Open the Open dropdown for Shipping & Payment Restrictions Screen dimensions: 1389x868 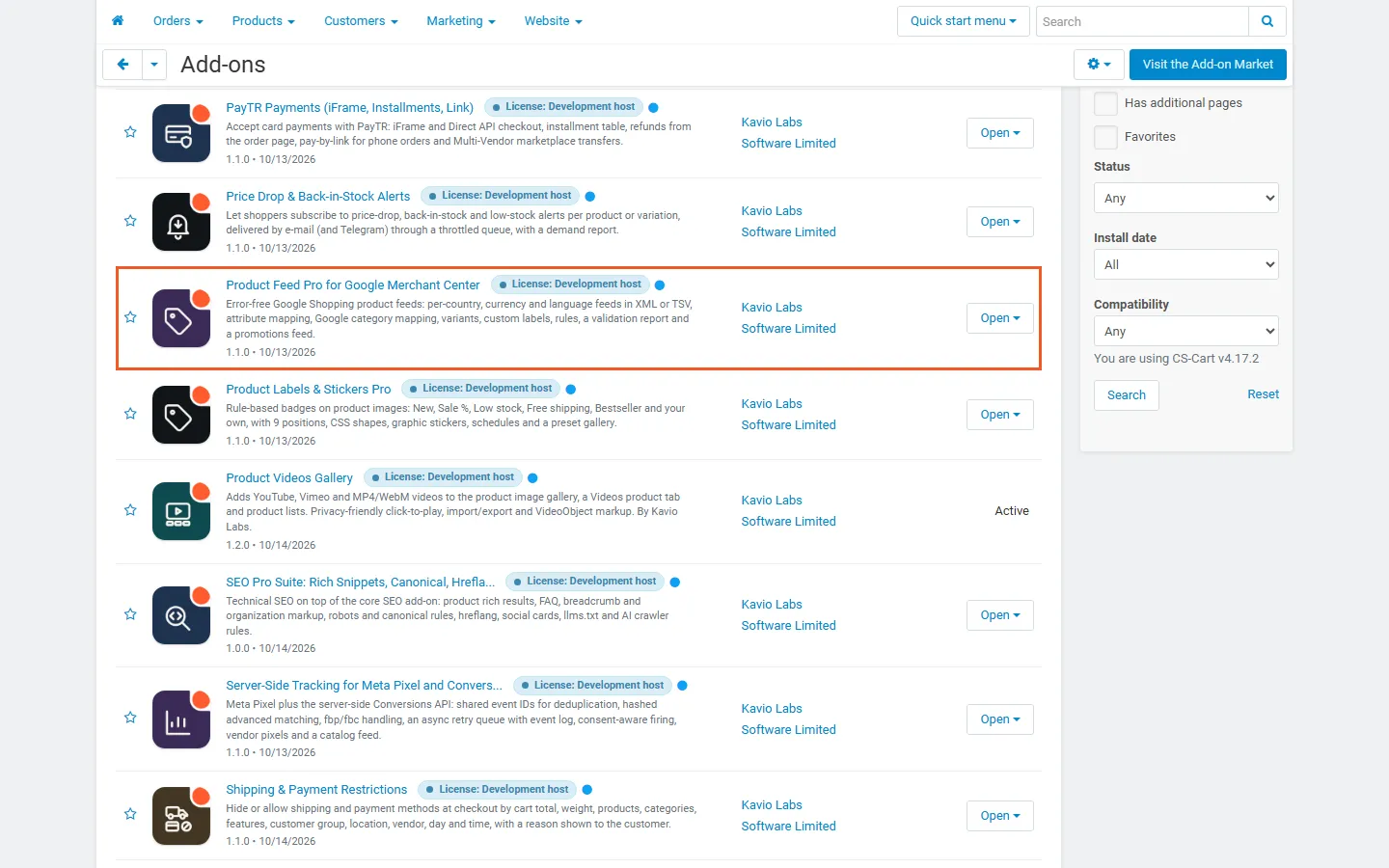pos(1000,816)
